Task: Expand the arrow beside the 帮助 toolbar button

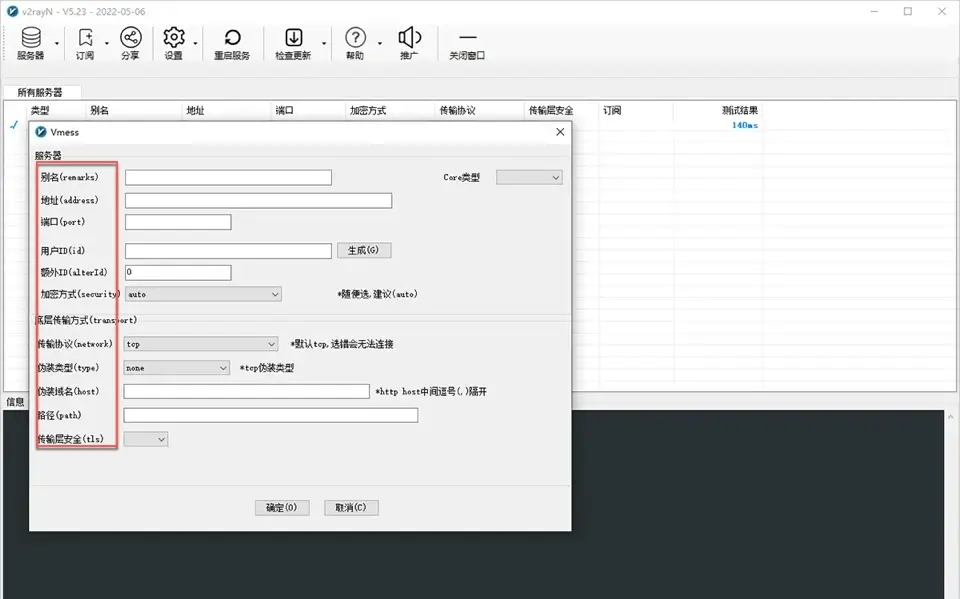Action: [380, 43]
